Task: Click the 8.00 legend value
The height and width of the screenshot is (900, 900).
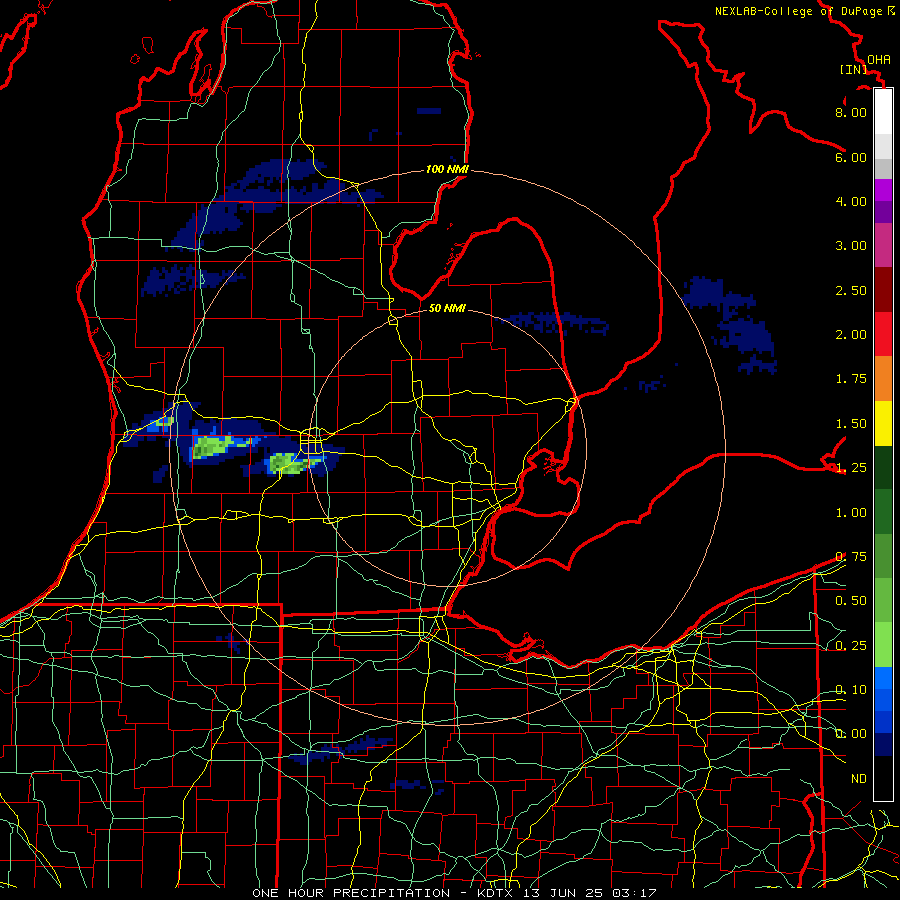Action: click(x=851, y=112)
